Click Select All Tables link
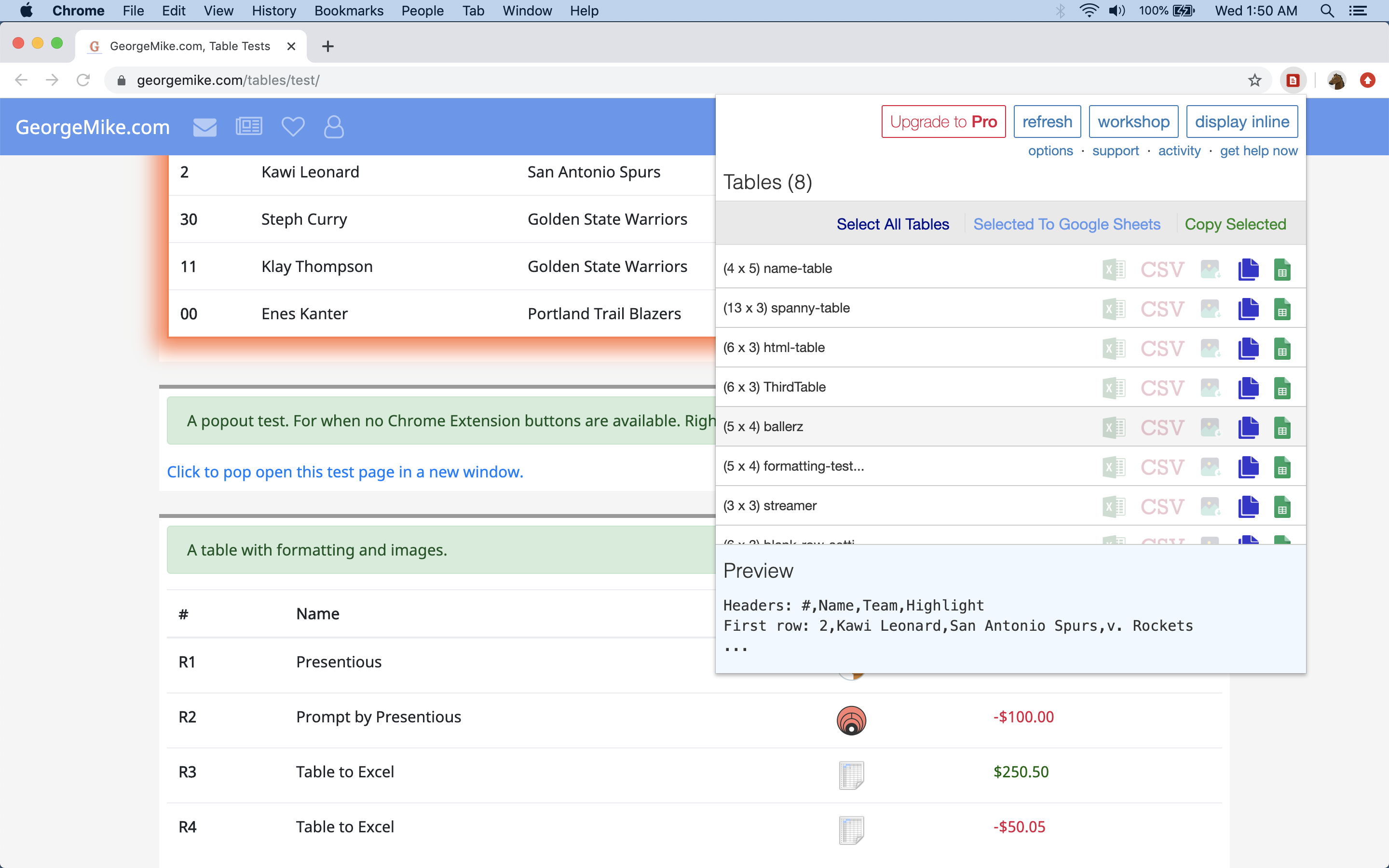The height and width of the screenshot is (868, 1389). (893, 224)
